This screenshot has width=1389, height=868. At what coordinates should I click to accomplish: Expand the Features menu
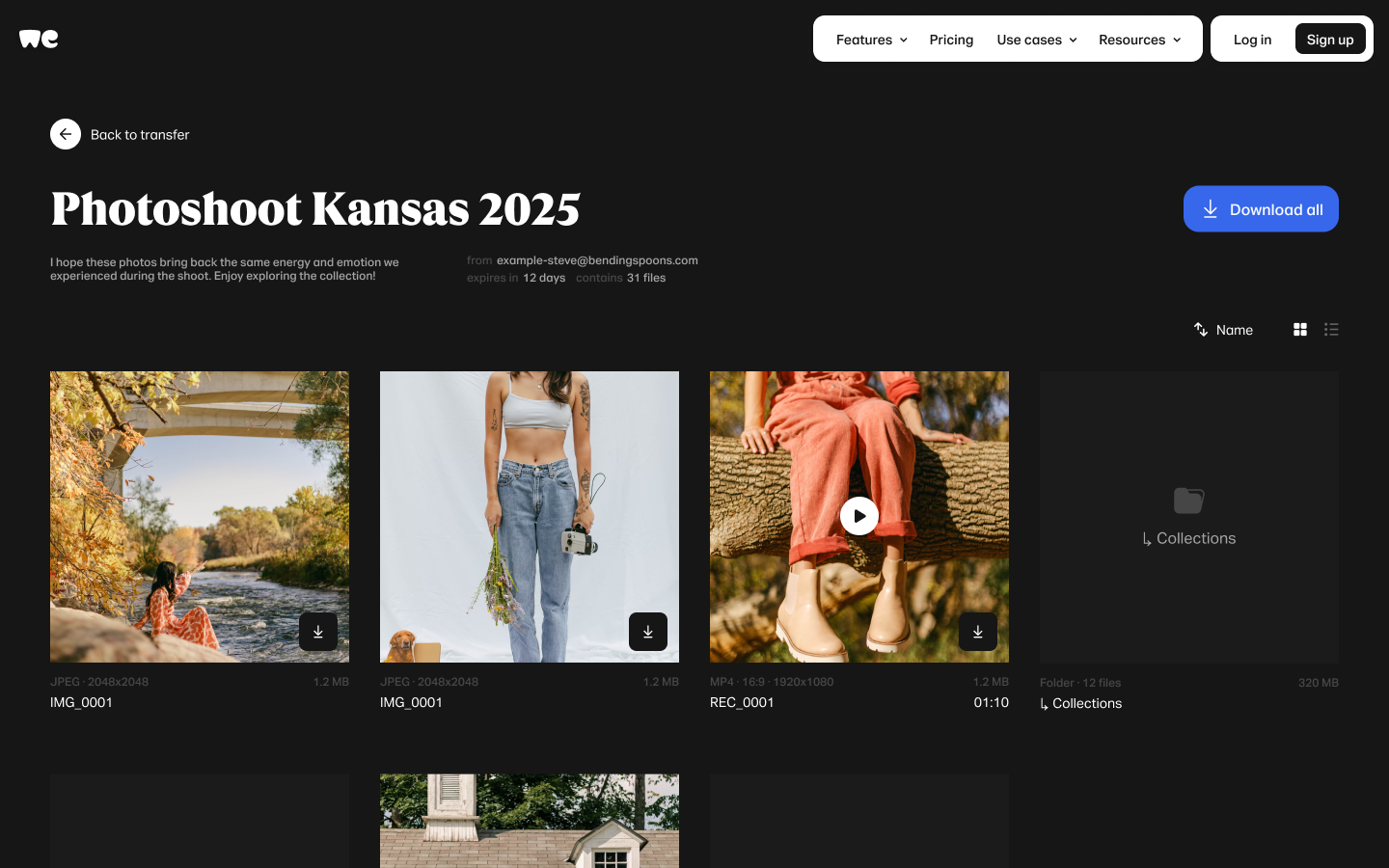(871, 40)
